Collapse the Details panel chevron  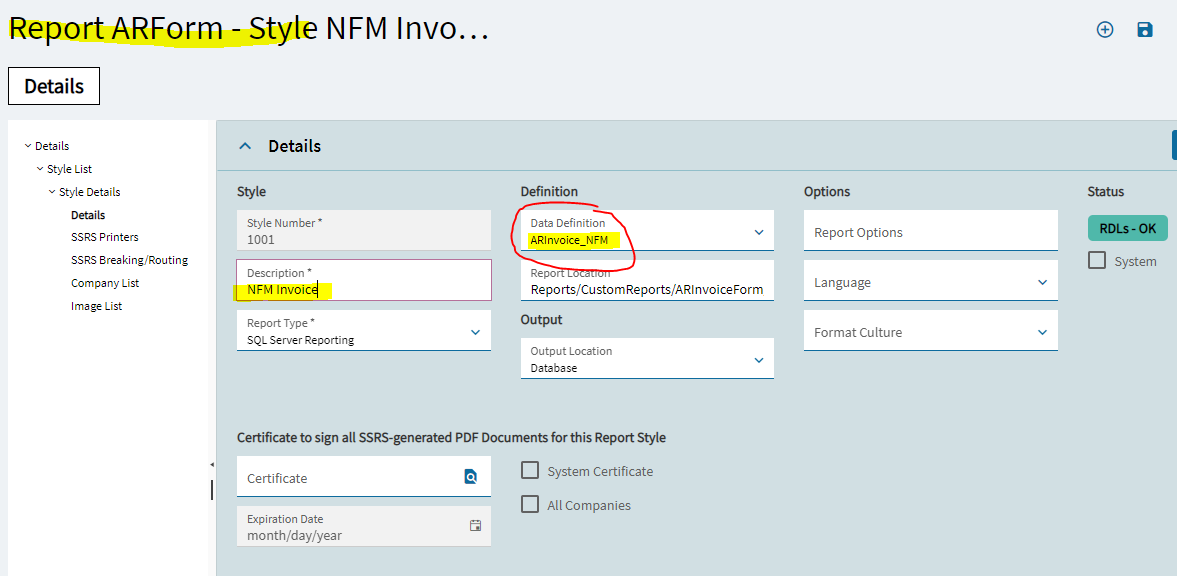point(245,146)
